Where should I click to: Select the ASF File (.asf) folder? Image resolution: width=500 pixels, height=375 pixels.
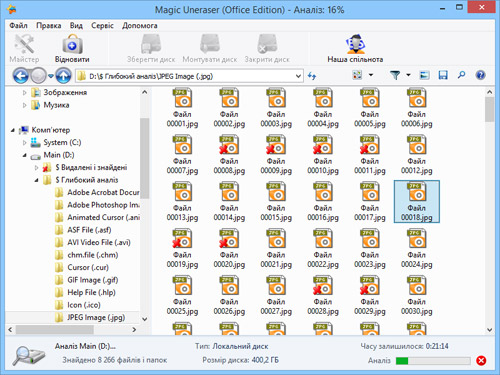(x=89, y=230)
